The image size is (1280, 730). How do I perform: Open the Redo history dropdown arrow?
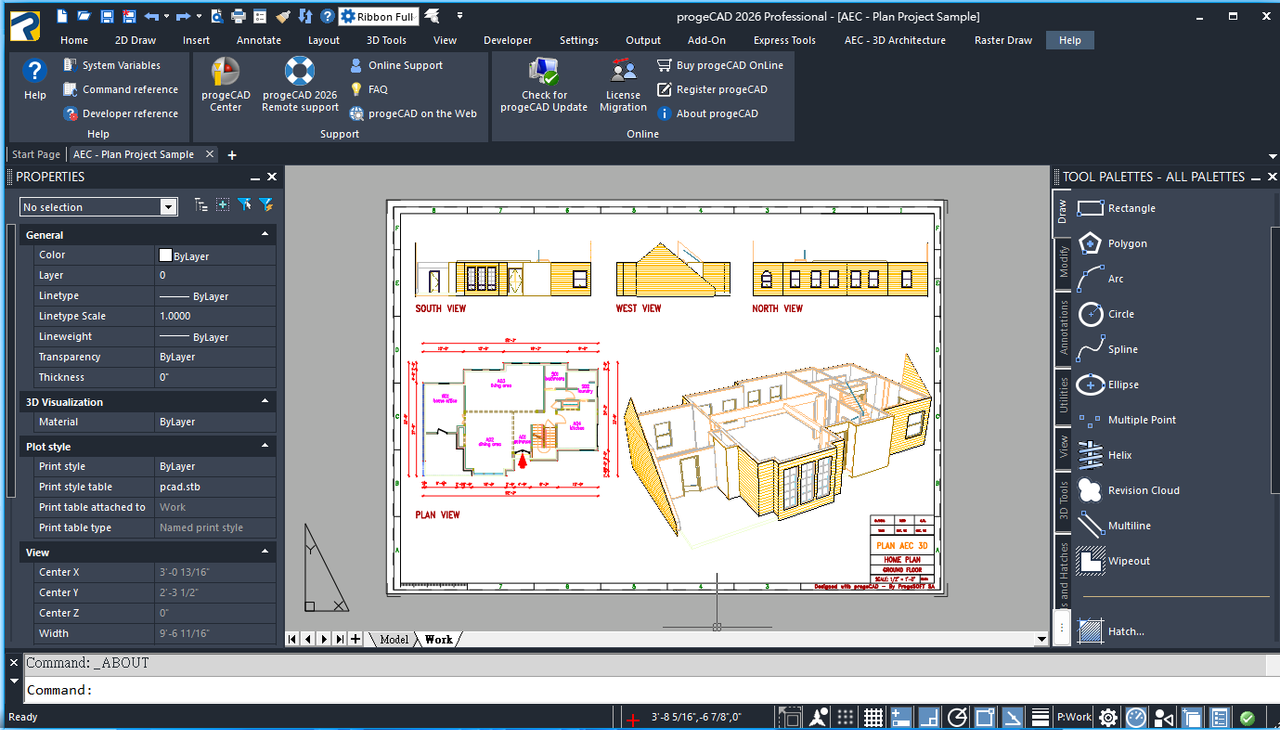coord(200,16)
